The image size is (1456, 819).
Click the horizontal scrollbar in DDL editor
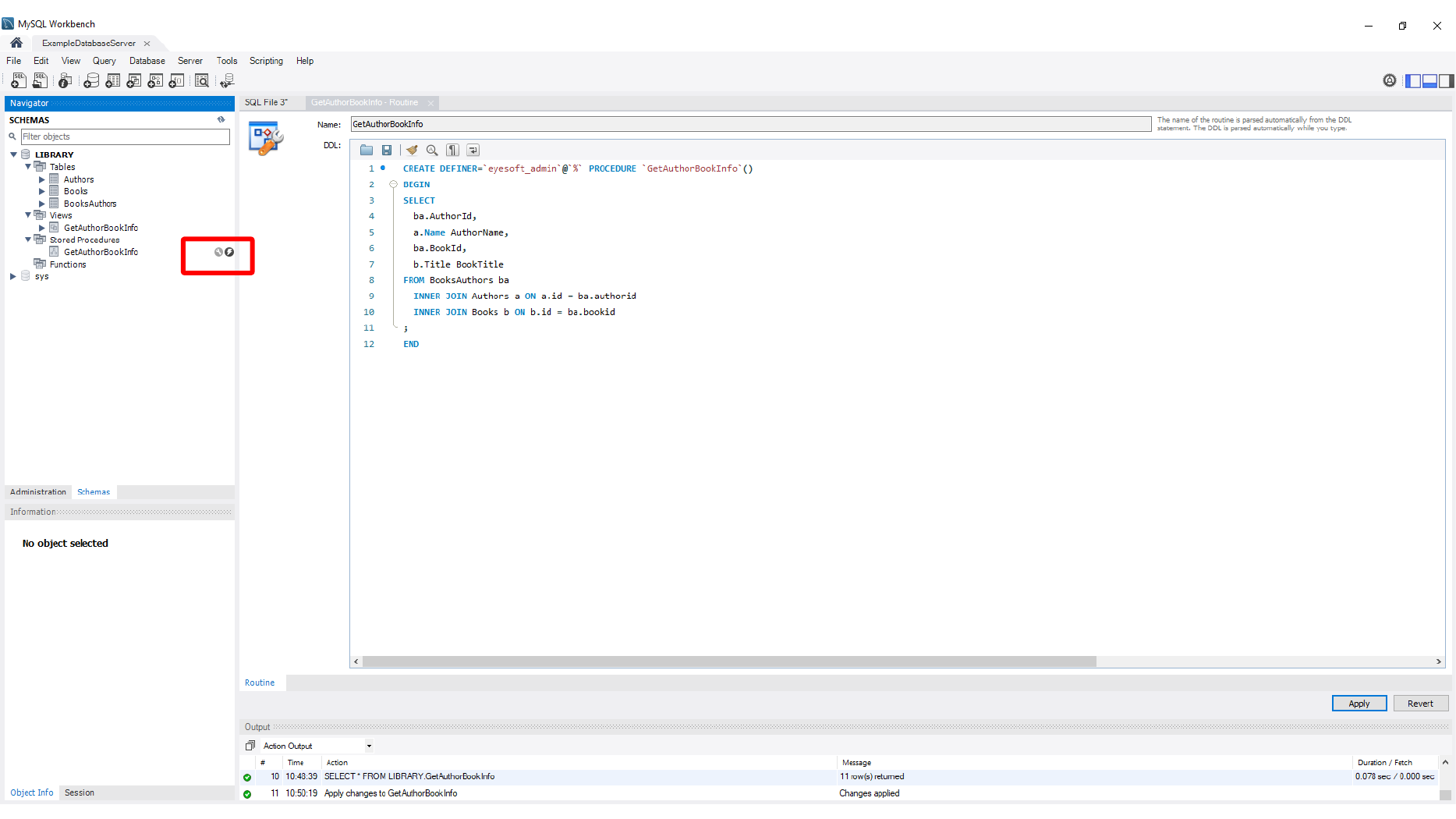coord(729,661)
